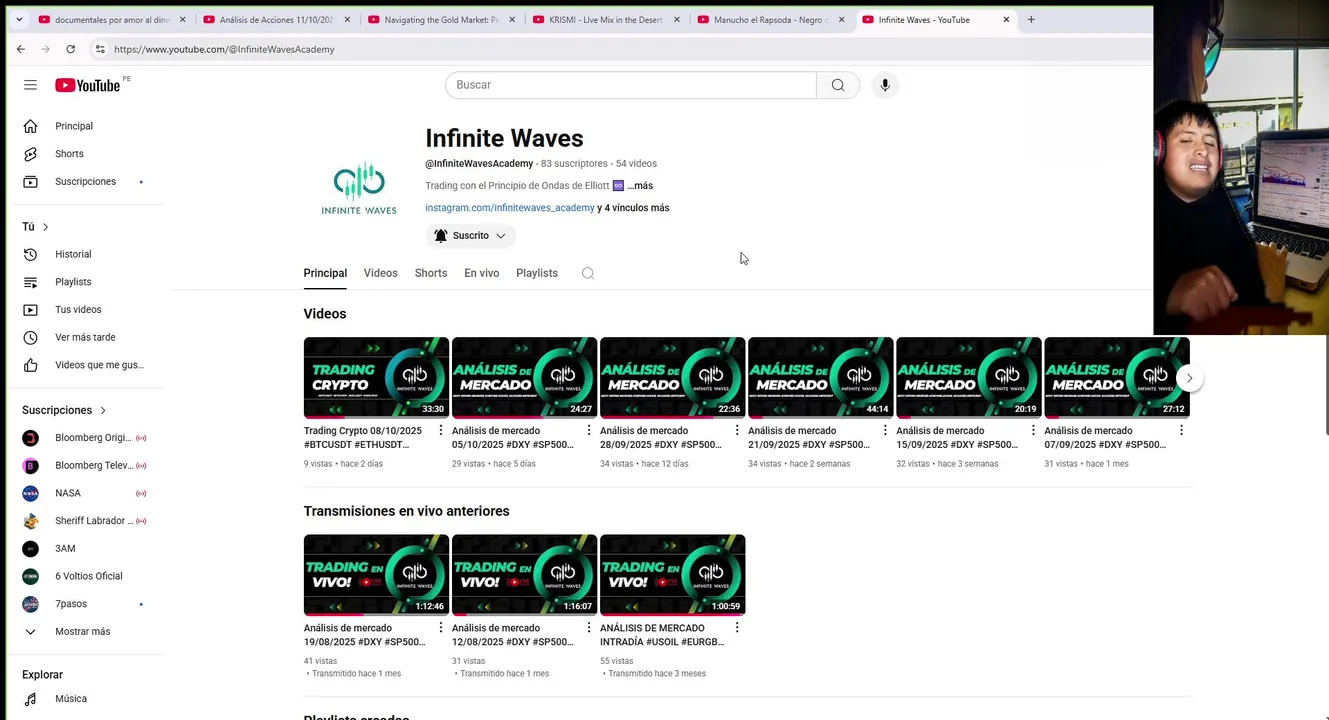Show next videos carousel arrow

pos(1189,378)
